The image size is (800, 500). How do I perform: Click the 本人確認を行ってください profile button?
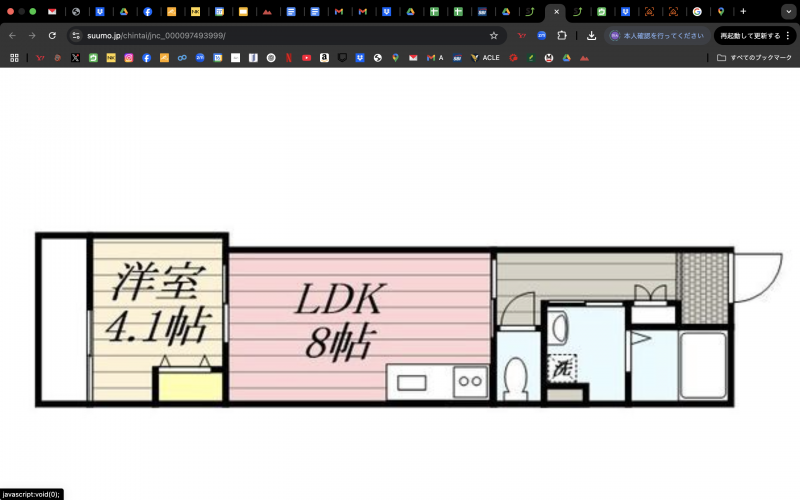click(x=650, y=35)
